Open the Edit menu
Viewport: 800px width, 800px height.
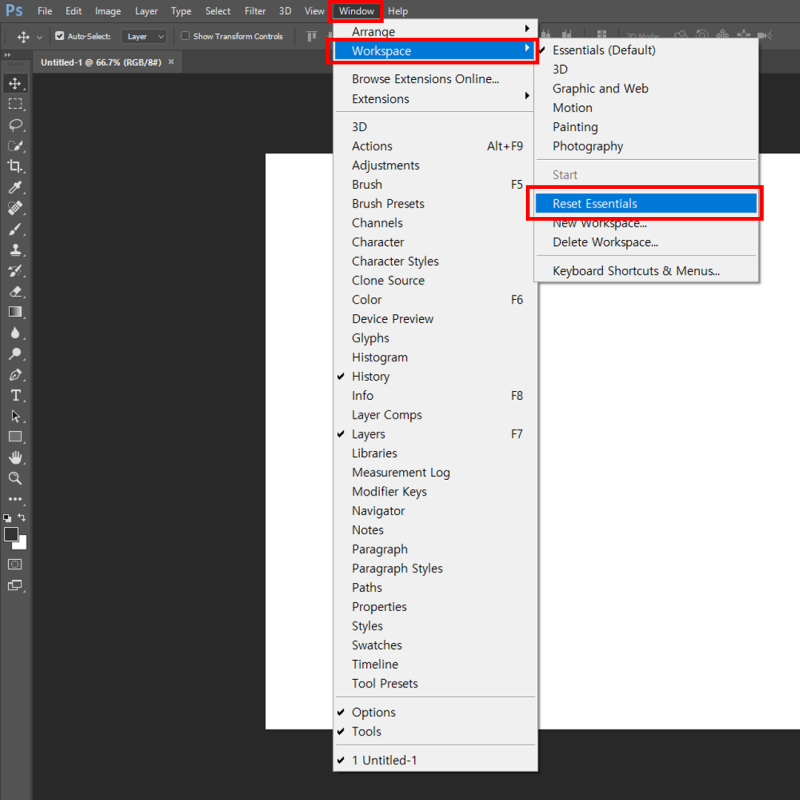point(73,11)
